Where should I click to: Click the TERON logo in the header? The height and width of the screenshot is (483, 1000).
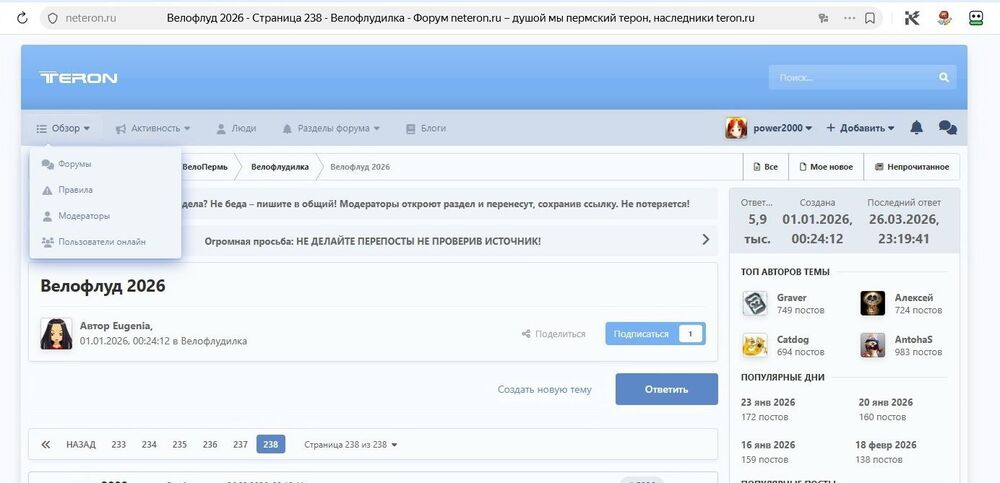pos(78,78)
